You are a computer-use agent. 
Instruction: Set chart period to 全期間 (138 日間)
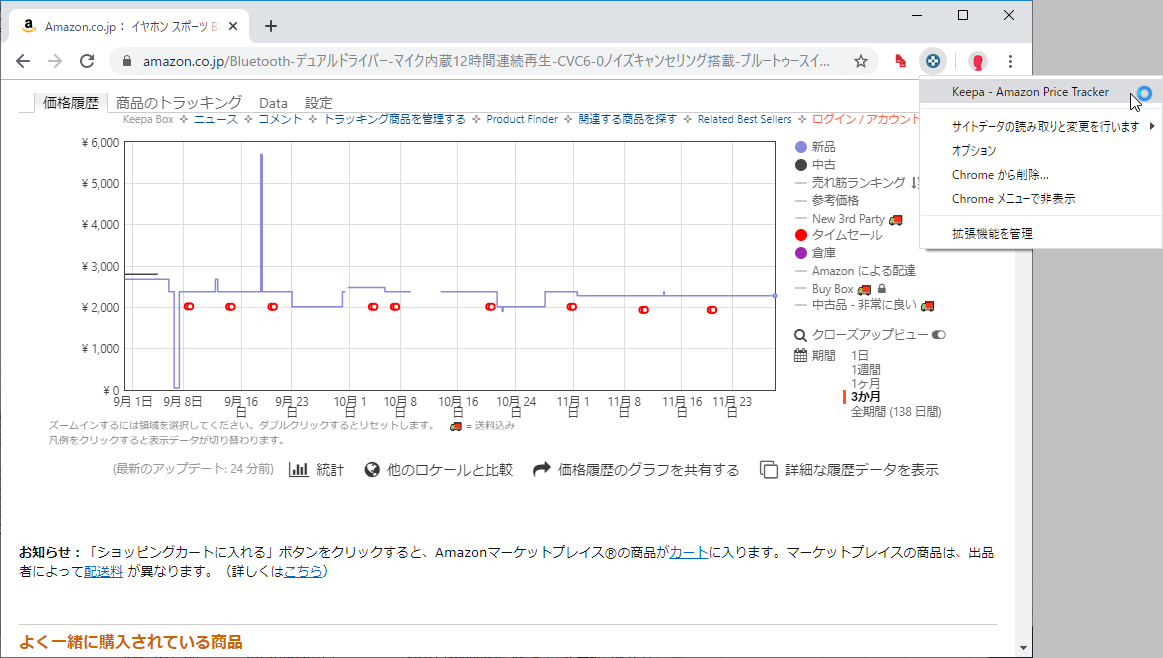coord(896,412)
